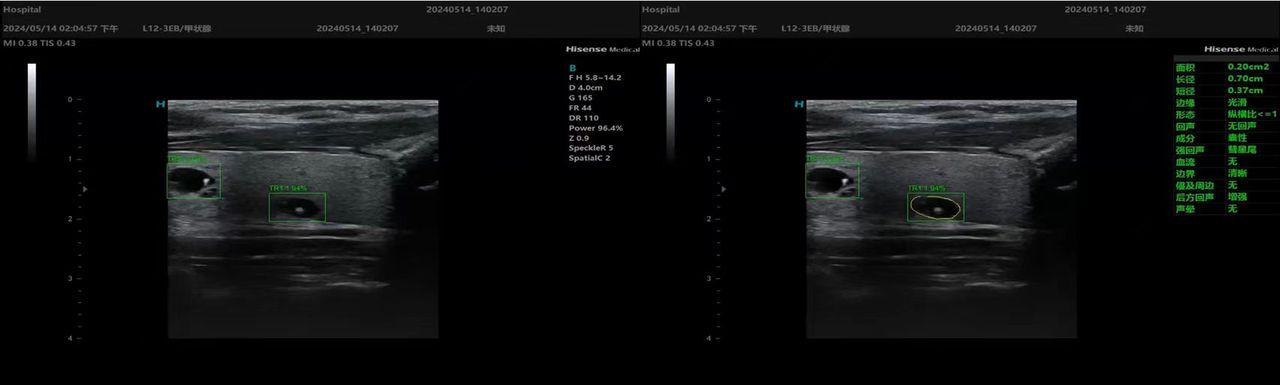Click depth scale mark '2' in B-parameter view
Image resolution: width=1280 pixels, height=385 pixels.
(69, 219)
